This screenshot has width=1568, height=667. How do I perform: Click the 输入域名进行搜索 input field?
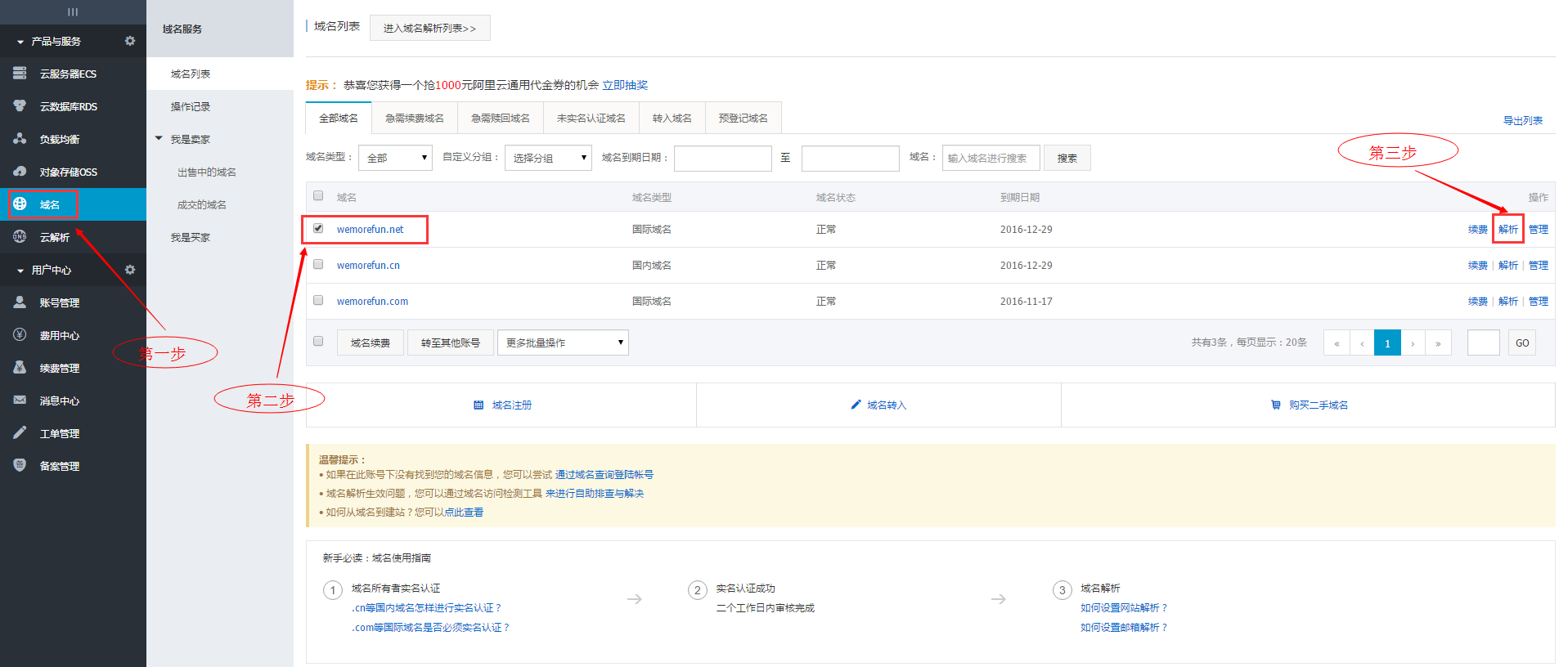[x=991, y=158]
